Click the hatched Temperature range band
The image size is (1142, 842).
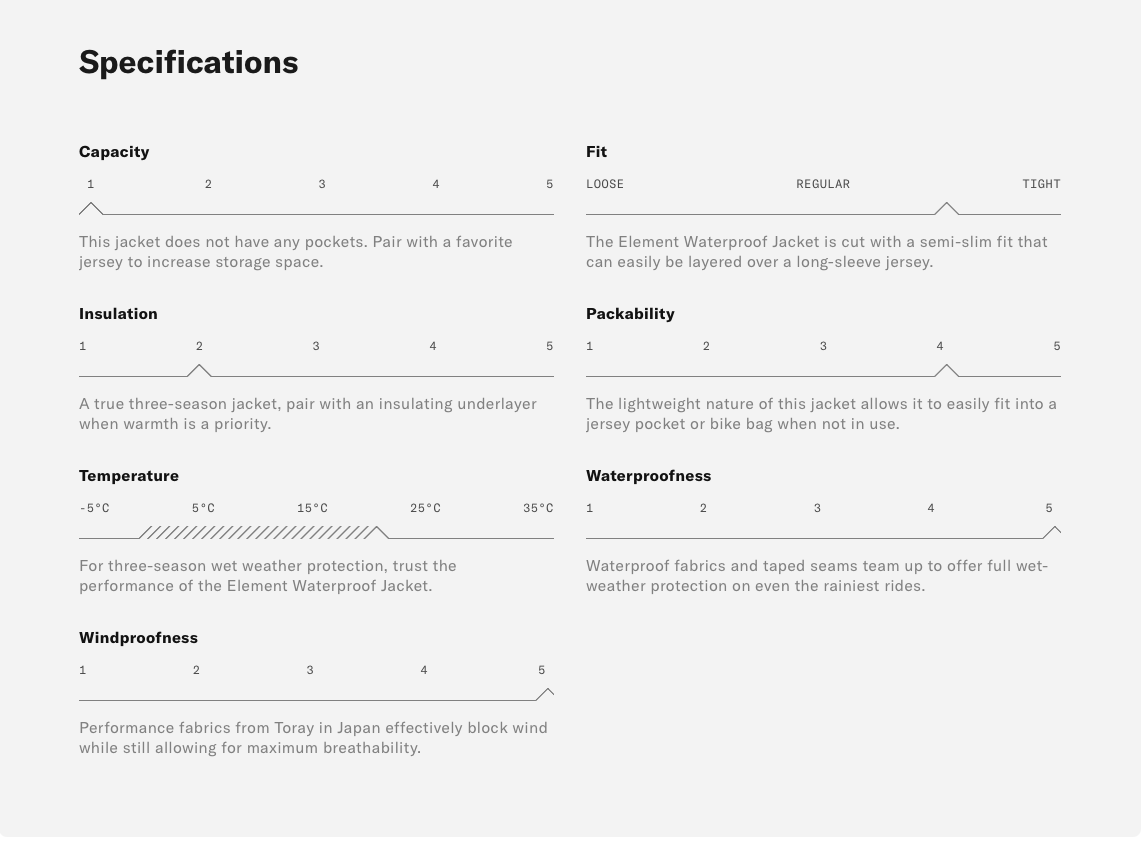pos(258,532)
